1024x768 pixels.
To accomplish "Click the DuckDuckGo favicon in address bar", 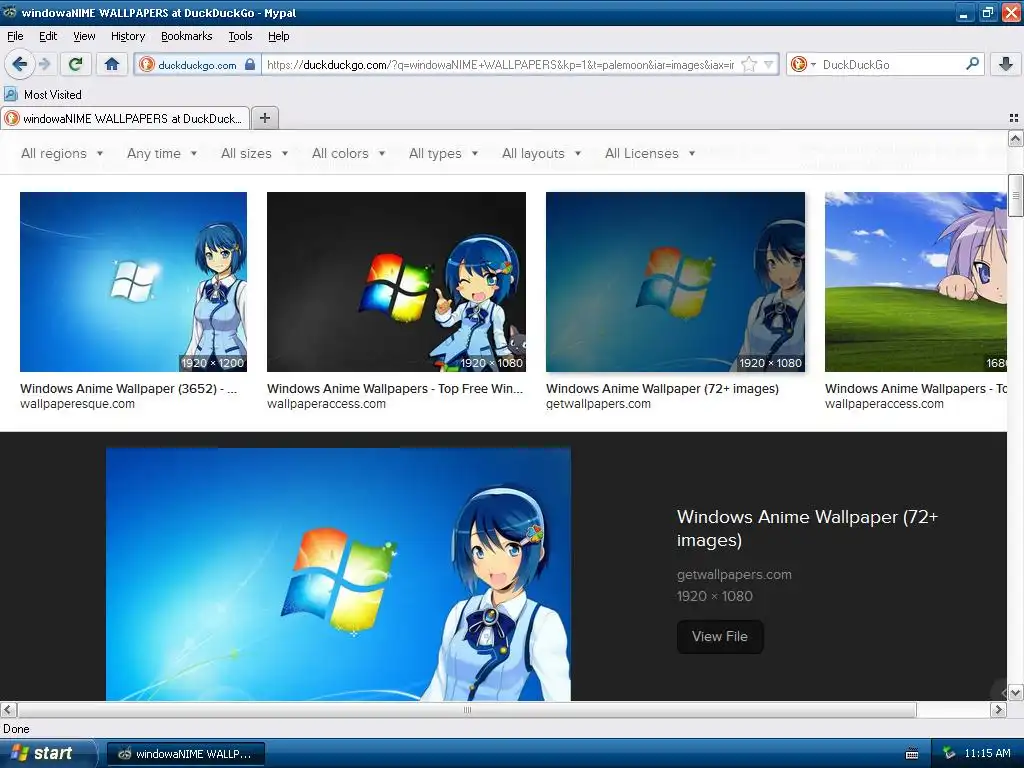I will pos(146,65).
